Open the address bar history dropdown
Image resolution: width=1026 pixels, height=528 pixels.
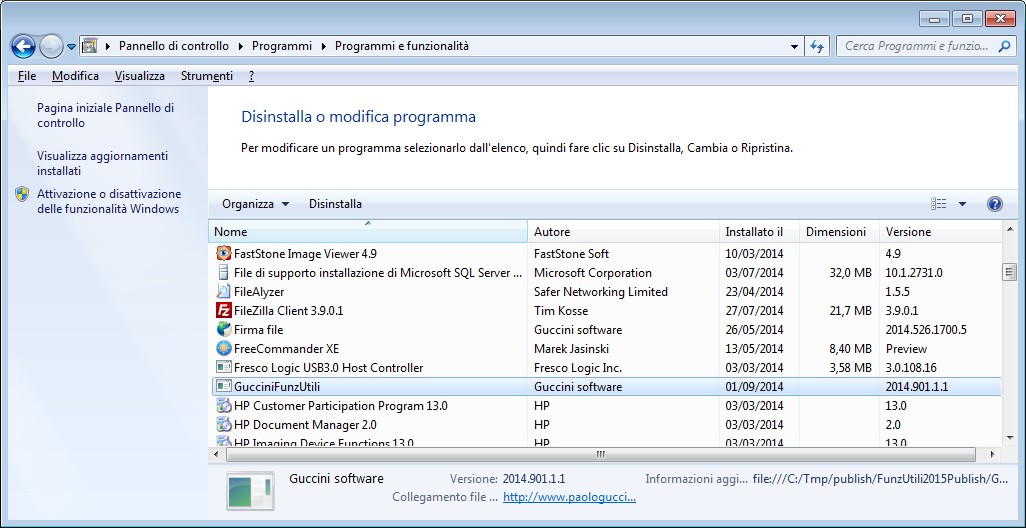[x=794, y=46]
